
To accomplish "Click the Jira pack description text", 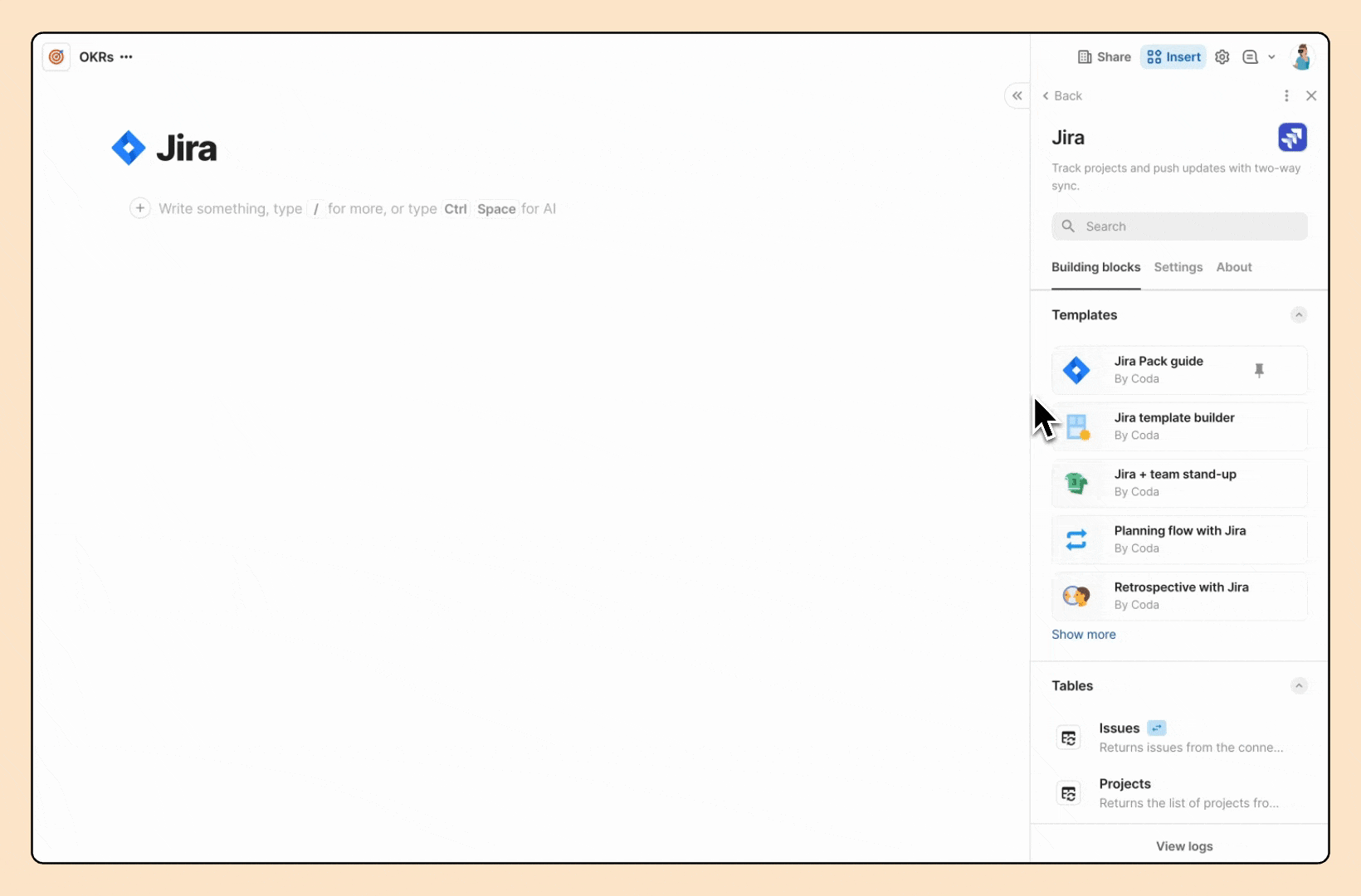I will click(1176, 177).
